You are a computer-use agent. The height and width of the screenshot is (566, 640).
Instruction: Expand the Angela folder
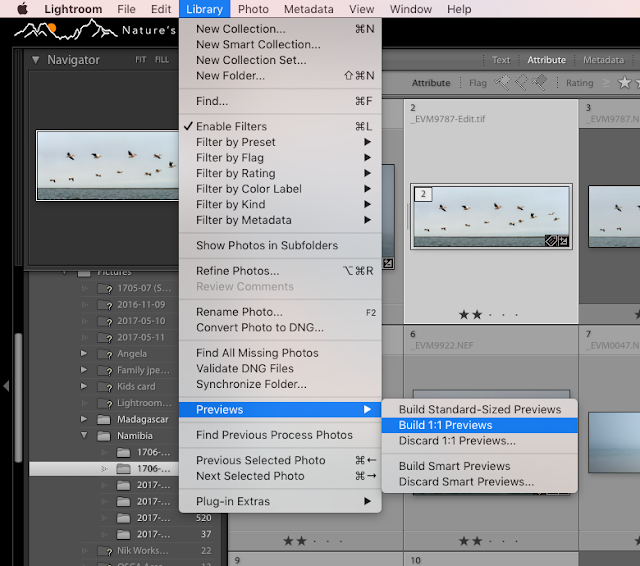coord(84,353)
